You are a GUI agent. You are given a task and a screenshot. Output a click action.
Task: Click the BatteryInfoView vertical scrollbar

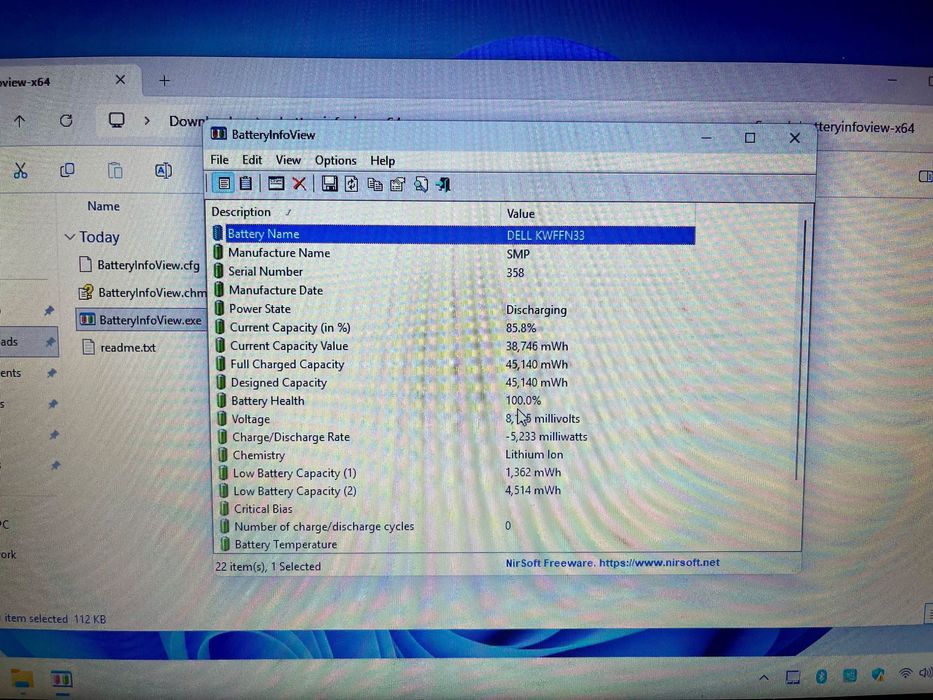pos(801,350)
